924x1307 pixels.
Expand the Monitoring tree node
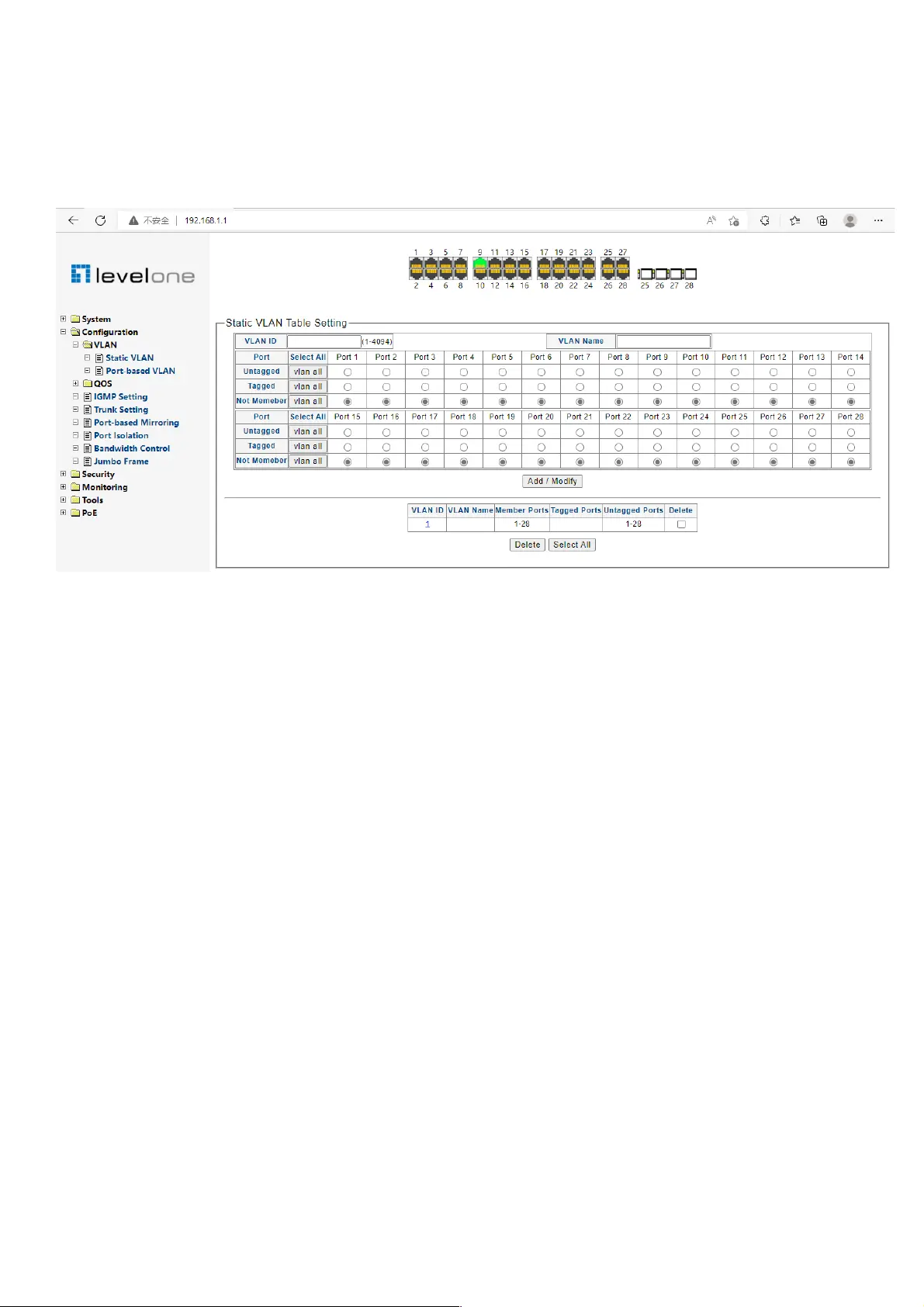(x=64, y=487)
